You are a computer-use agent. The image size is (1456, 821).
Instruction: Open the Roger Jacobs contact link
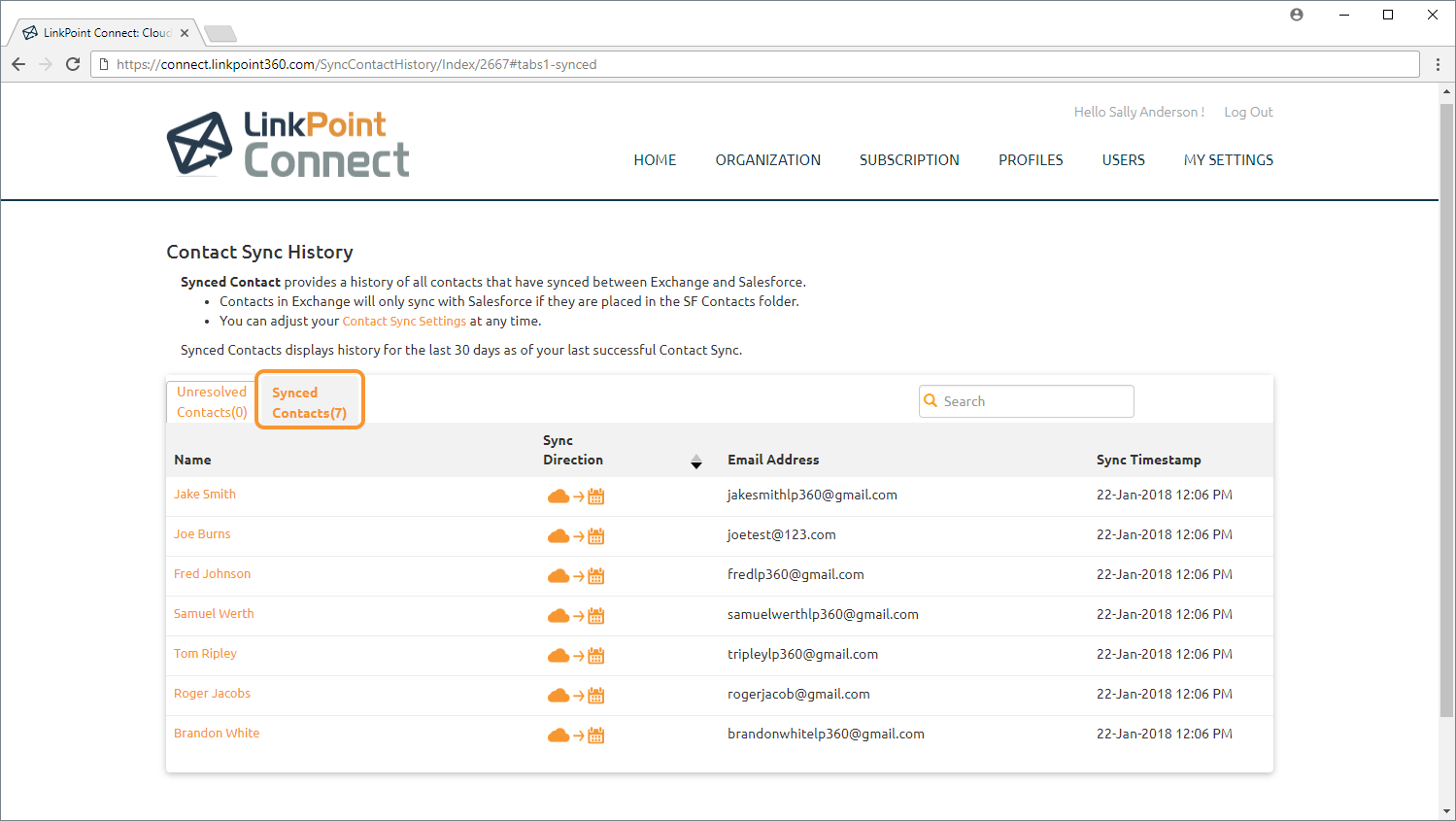[x=212, y=693]
